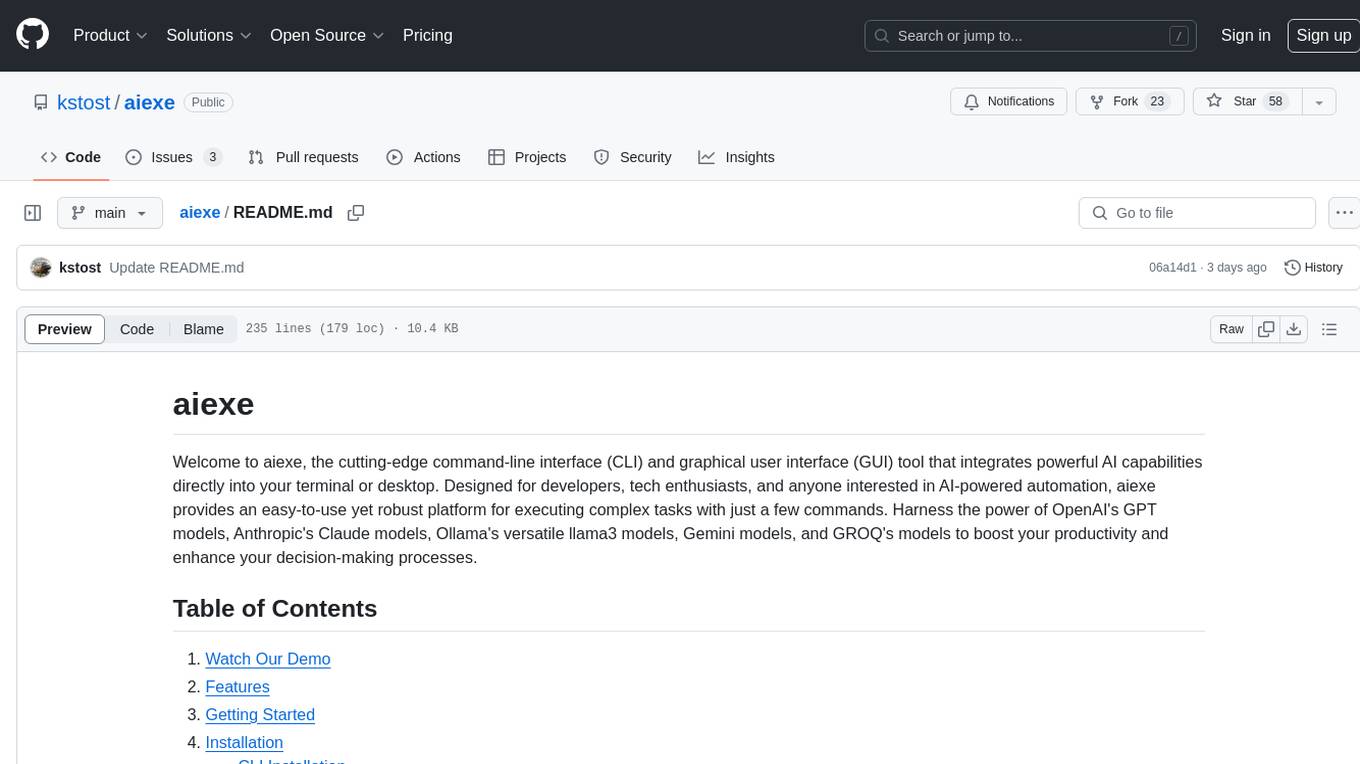Open commit 06a14d1

pyautogui.click(x=1173, y=268)
